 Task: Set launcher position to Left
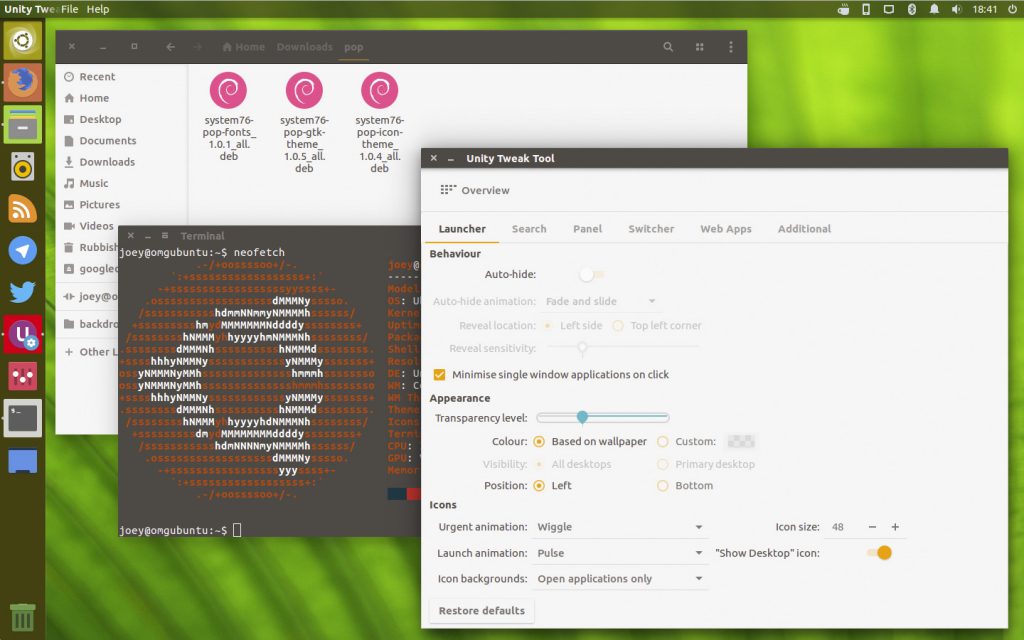[539, 486]
